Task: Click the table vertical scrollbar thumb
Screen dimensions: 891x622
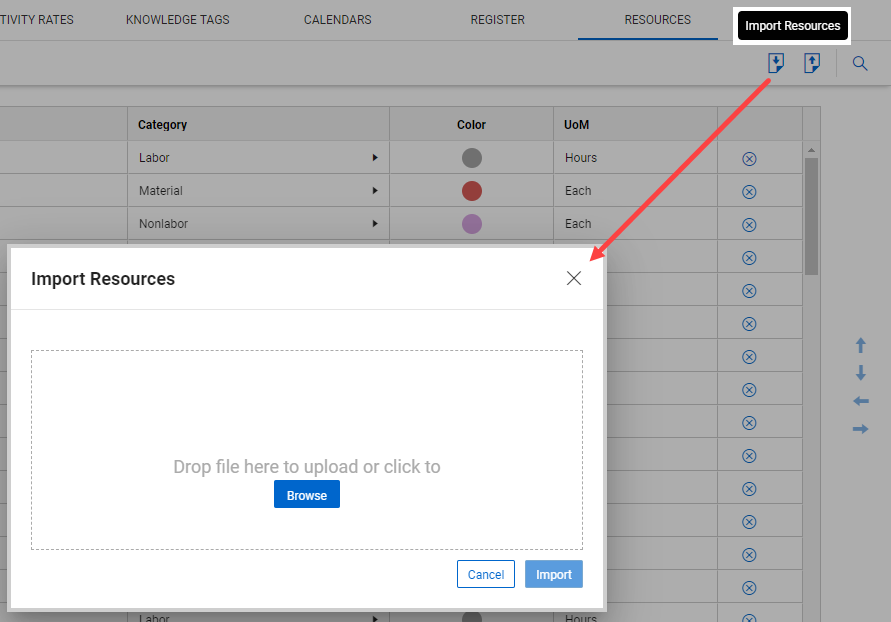Action: coord(811,216)
